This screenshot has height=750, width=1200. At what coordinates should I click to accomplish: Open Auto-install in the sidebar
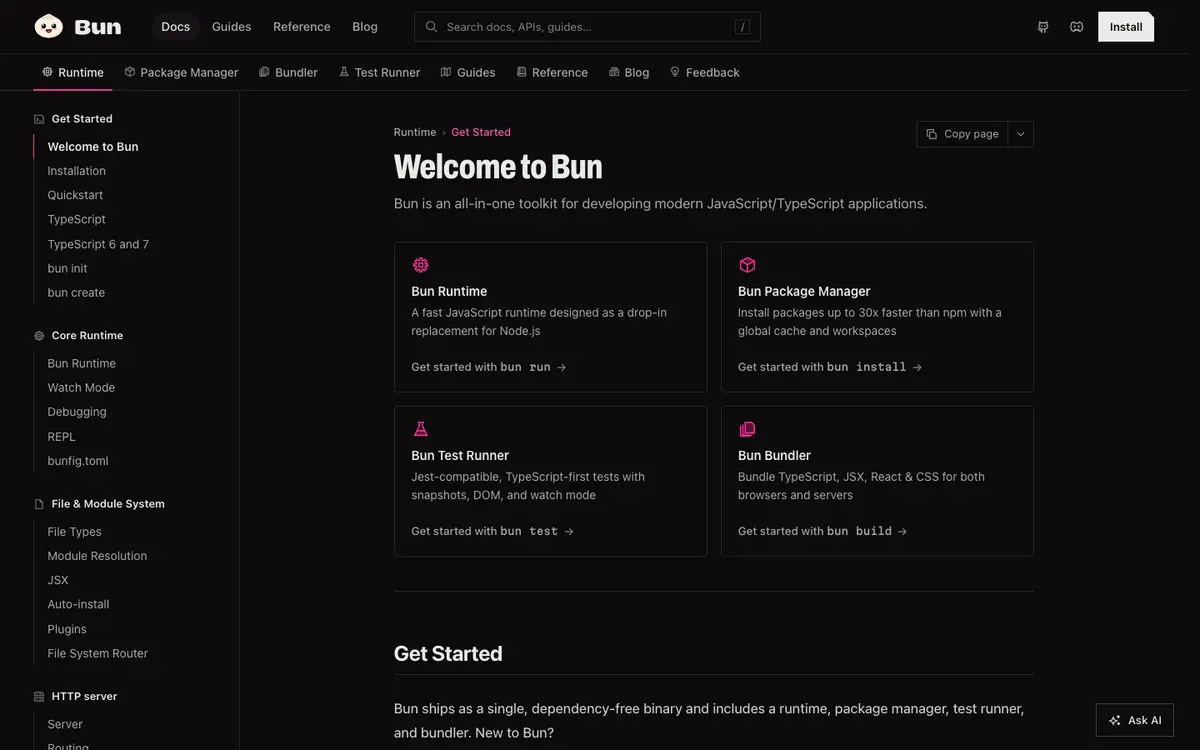pyautogui.click(x=78, y=605)
